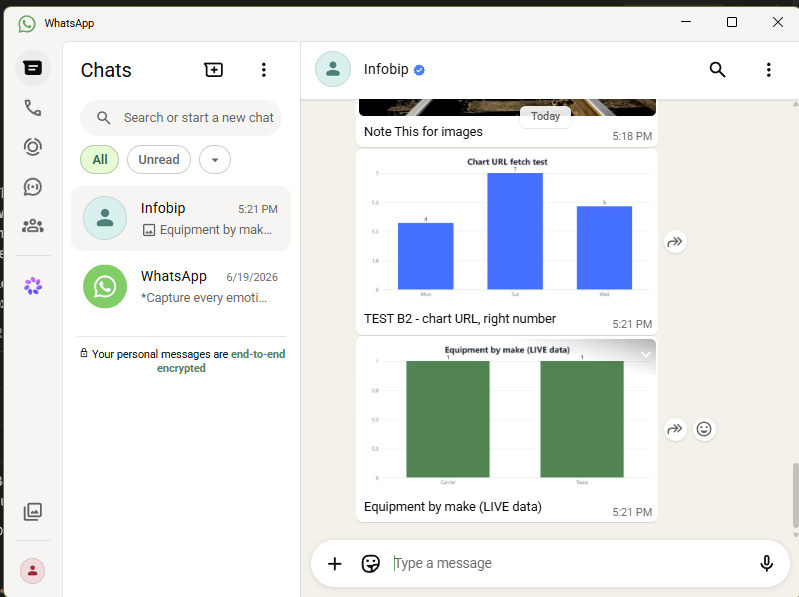This screenshot has width=799, height=597.
Task: Click the 'Equipment by make (LIVE data)' message caption
Action: tap(452, 507)
